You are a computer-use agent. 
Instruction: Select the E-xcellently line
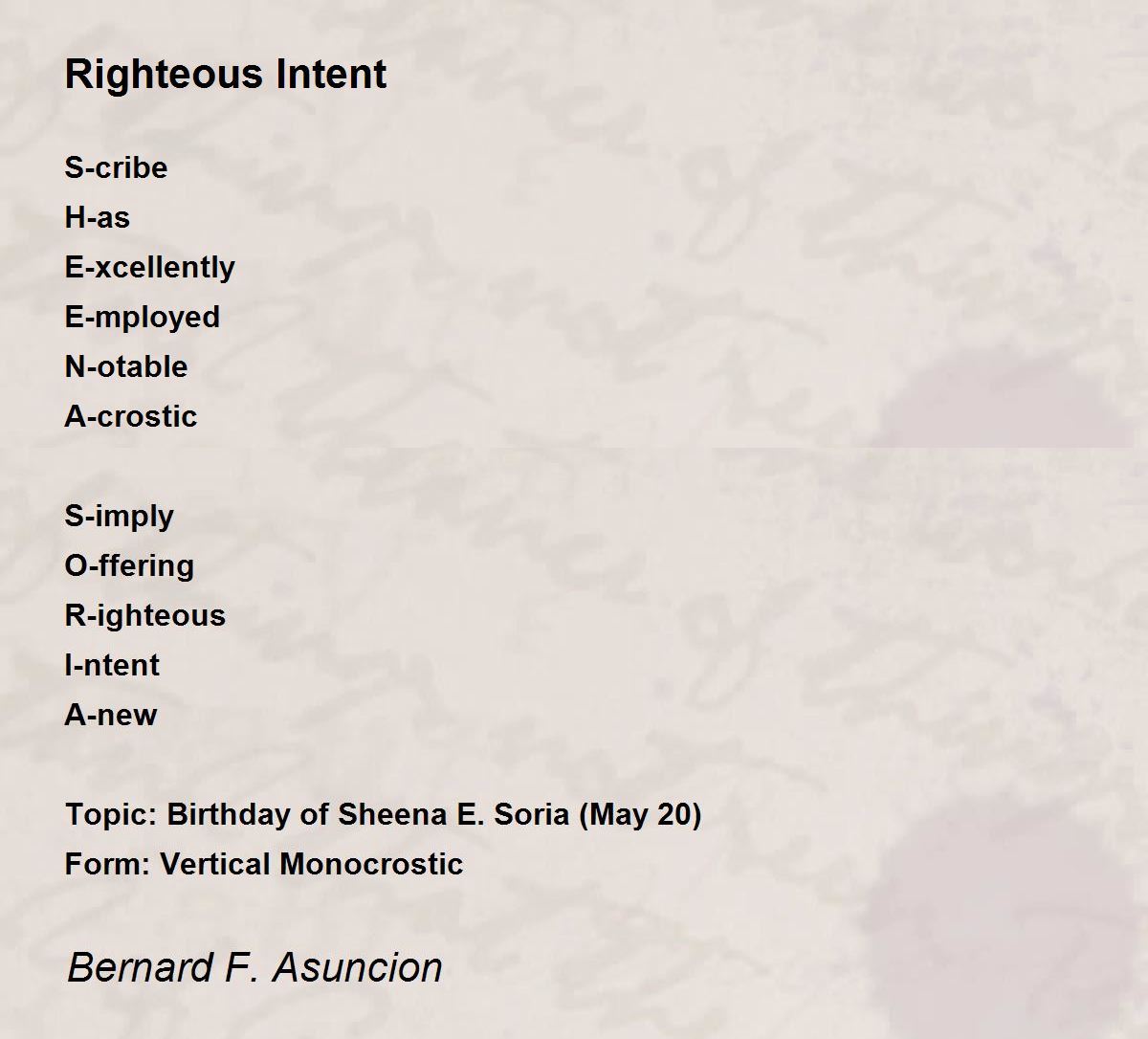149,268
